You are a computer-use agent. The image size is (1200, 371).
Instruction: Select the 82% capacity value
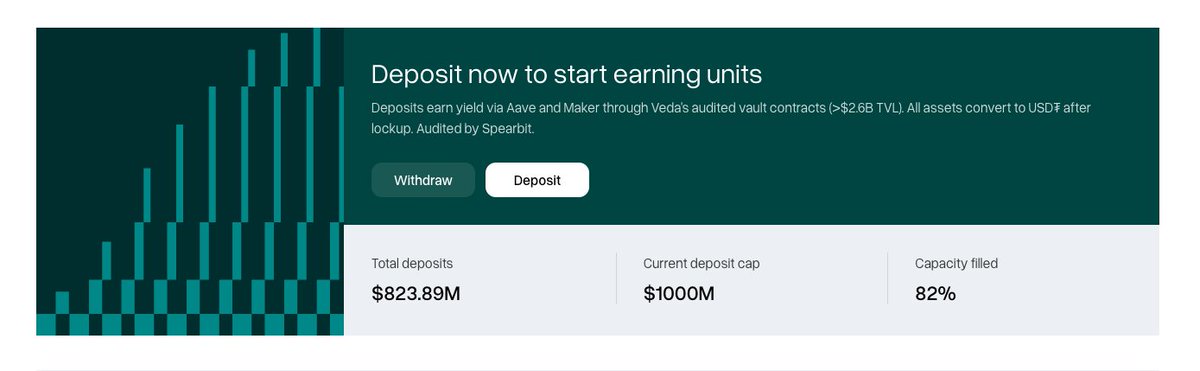(x=935, y=294)
